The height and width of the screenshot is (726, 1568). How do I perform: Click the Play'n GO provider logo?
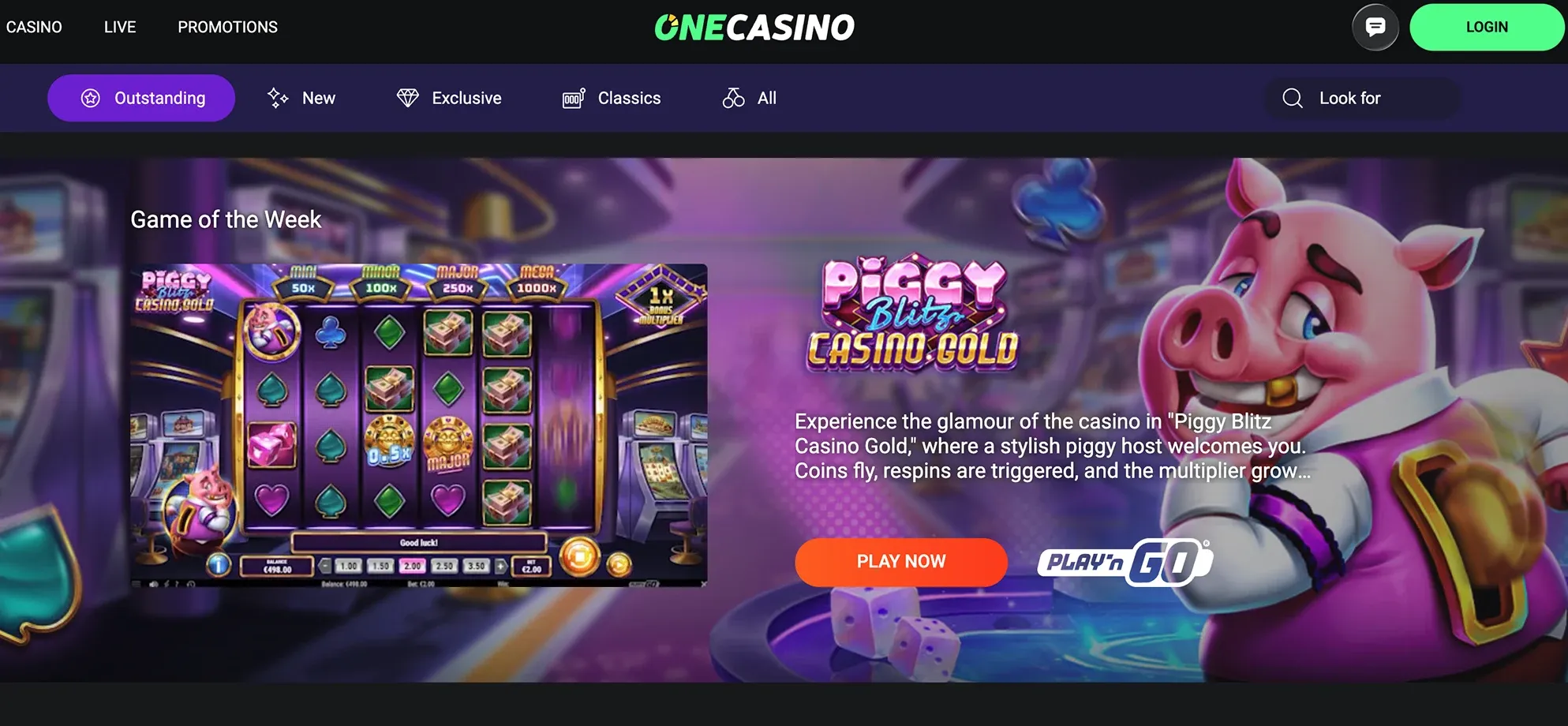[x=1125, y=562]
